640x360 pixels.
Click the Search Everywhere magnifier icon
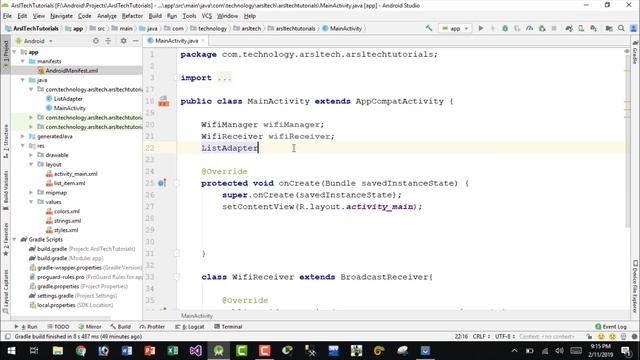tap(621, 28)
